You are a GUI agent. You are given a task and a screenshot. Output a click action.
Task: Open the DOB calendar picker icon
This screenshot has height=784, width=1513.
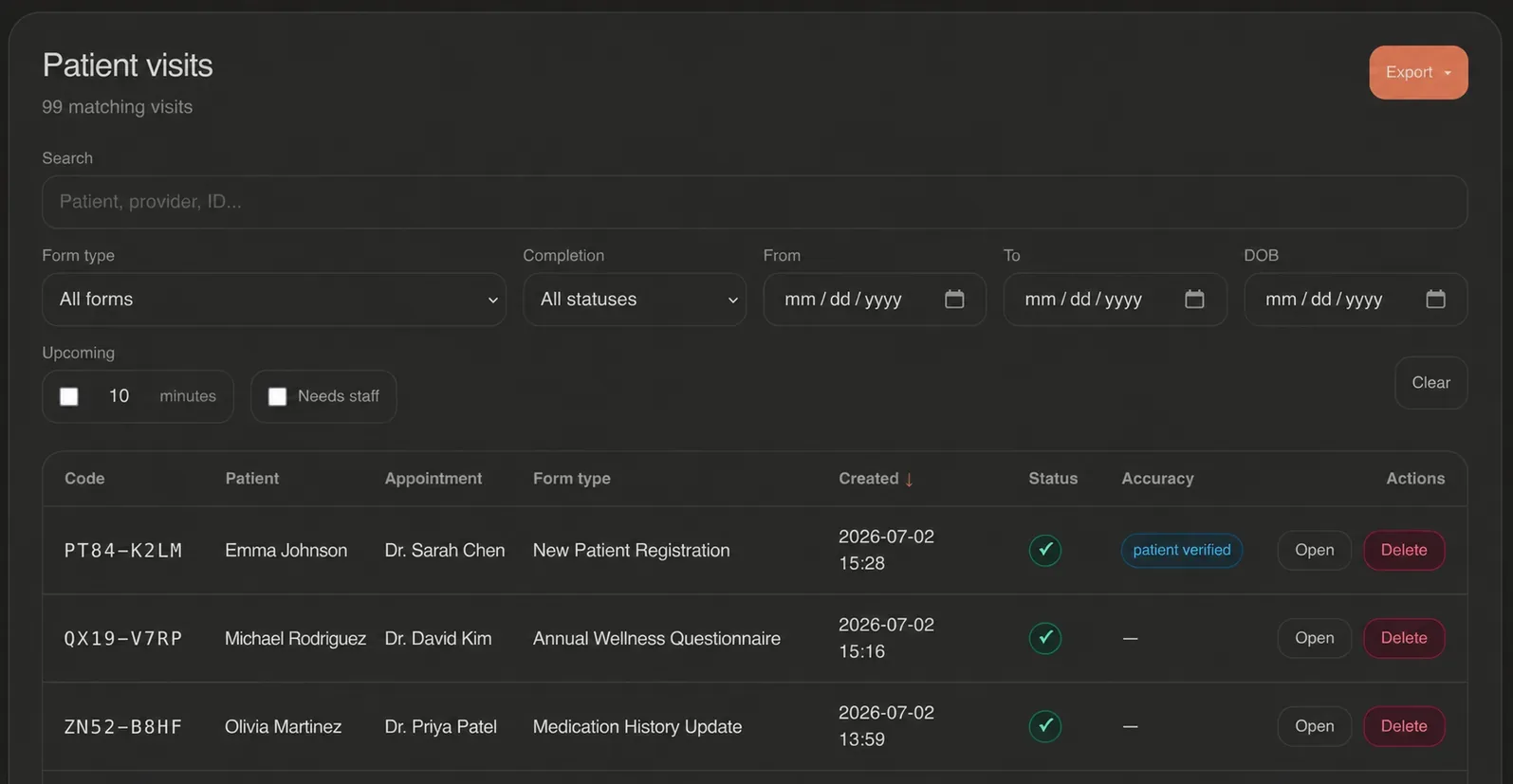1435,300
